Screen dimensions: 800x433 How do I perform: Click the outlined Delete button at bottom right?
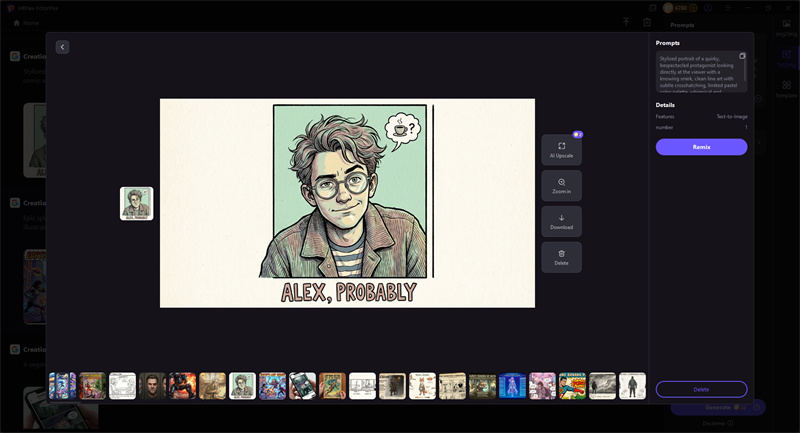[702, 389]
